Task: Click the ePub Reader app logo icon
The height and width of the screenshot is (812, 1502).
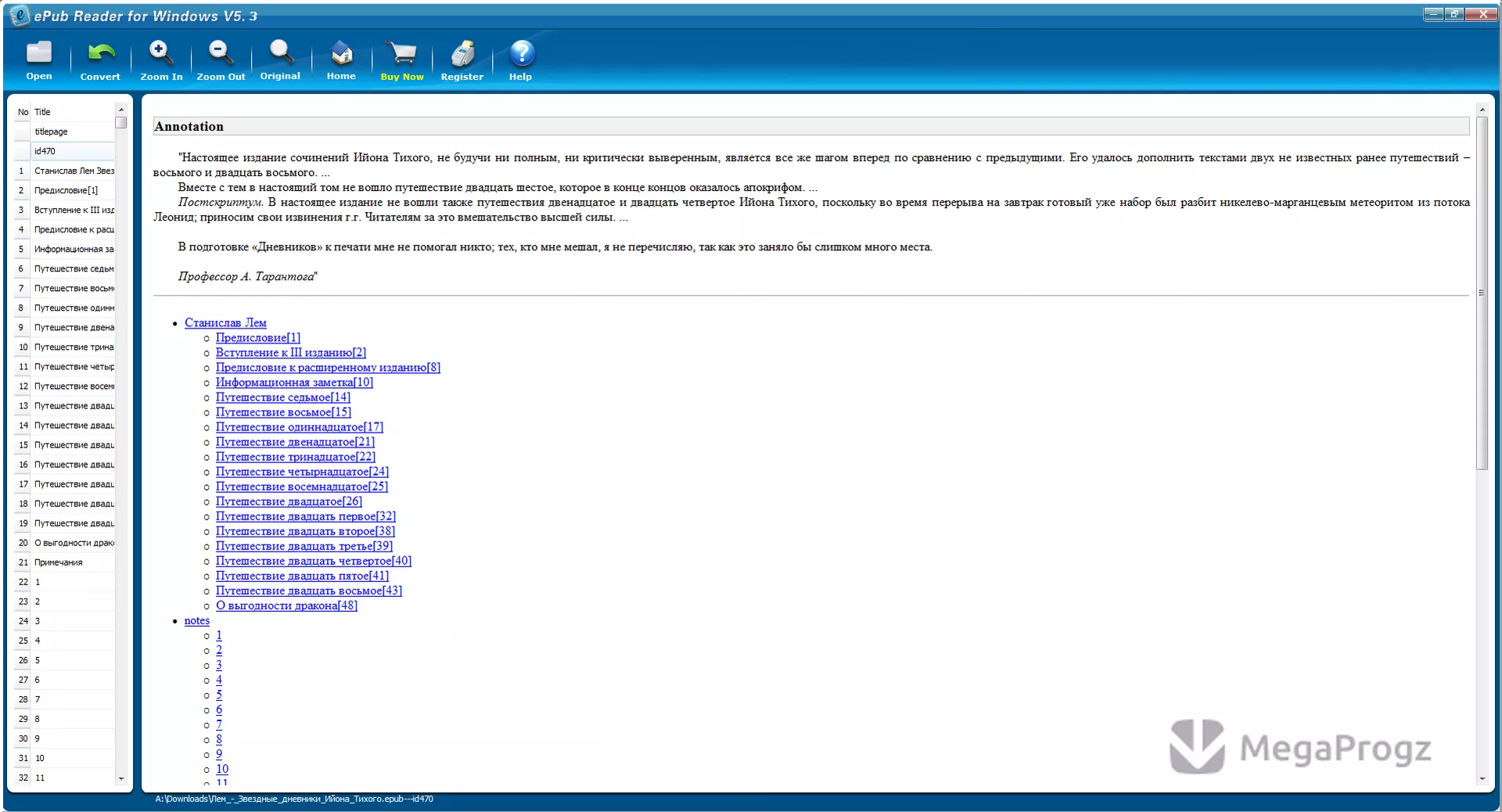Action: click(x=20, y=15)
